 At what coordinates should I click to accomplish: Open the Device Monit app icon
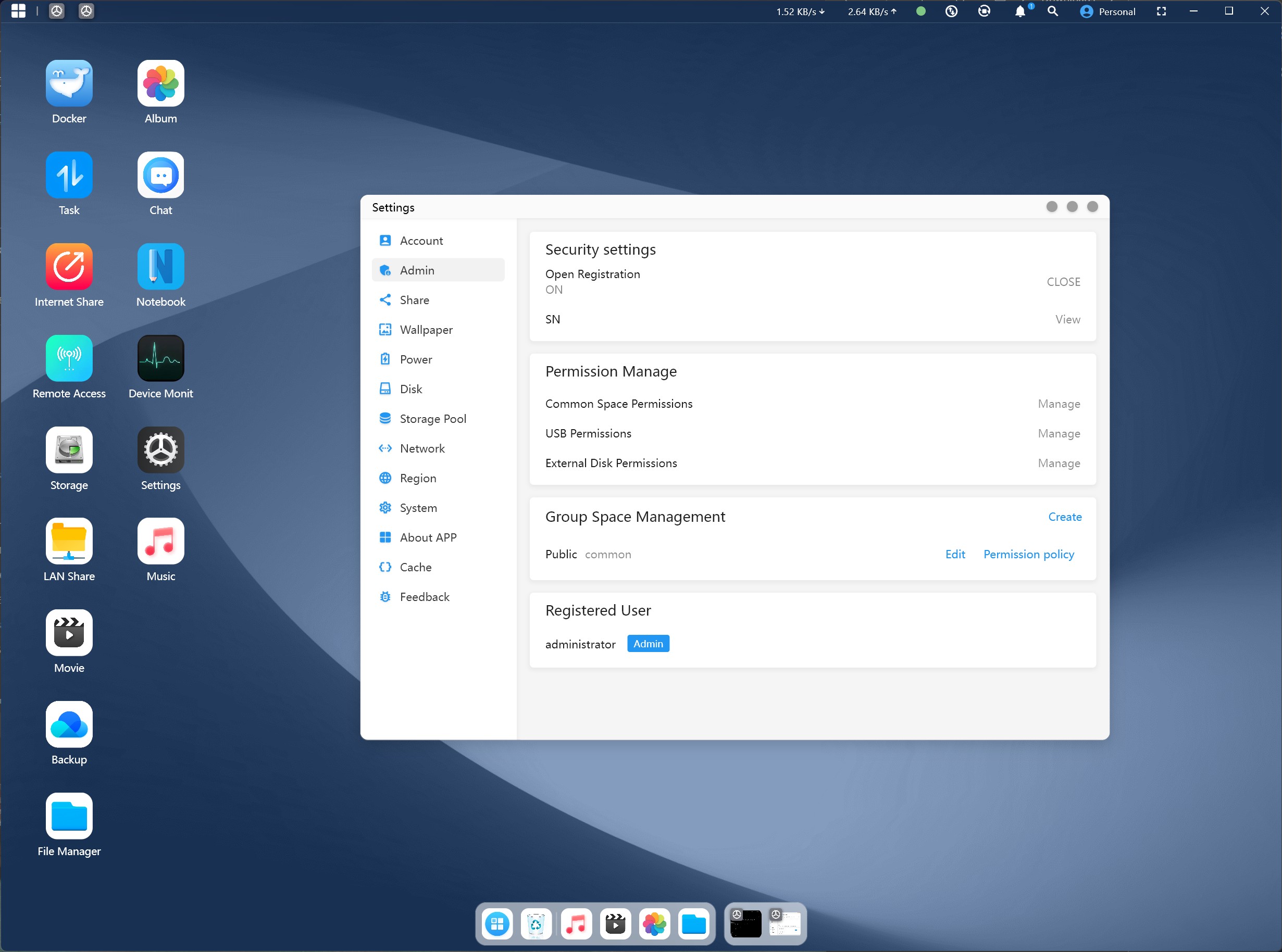[x=161, y=358]
